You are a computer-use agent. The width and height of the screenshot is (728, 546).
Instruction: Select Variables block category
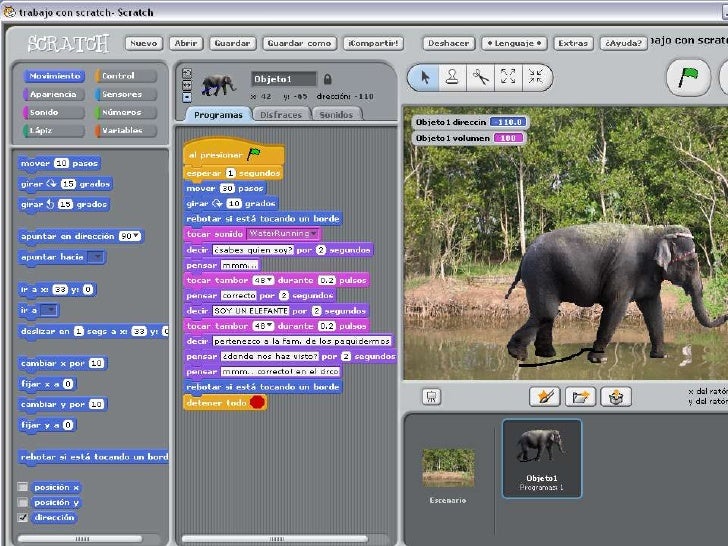click(126, 130)
